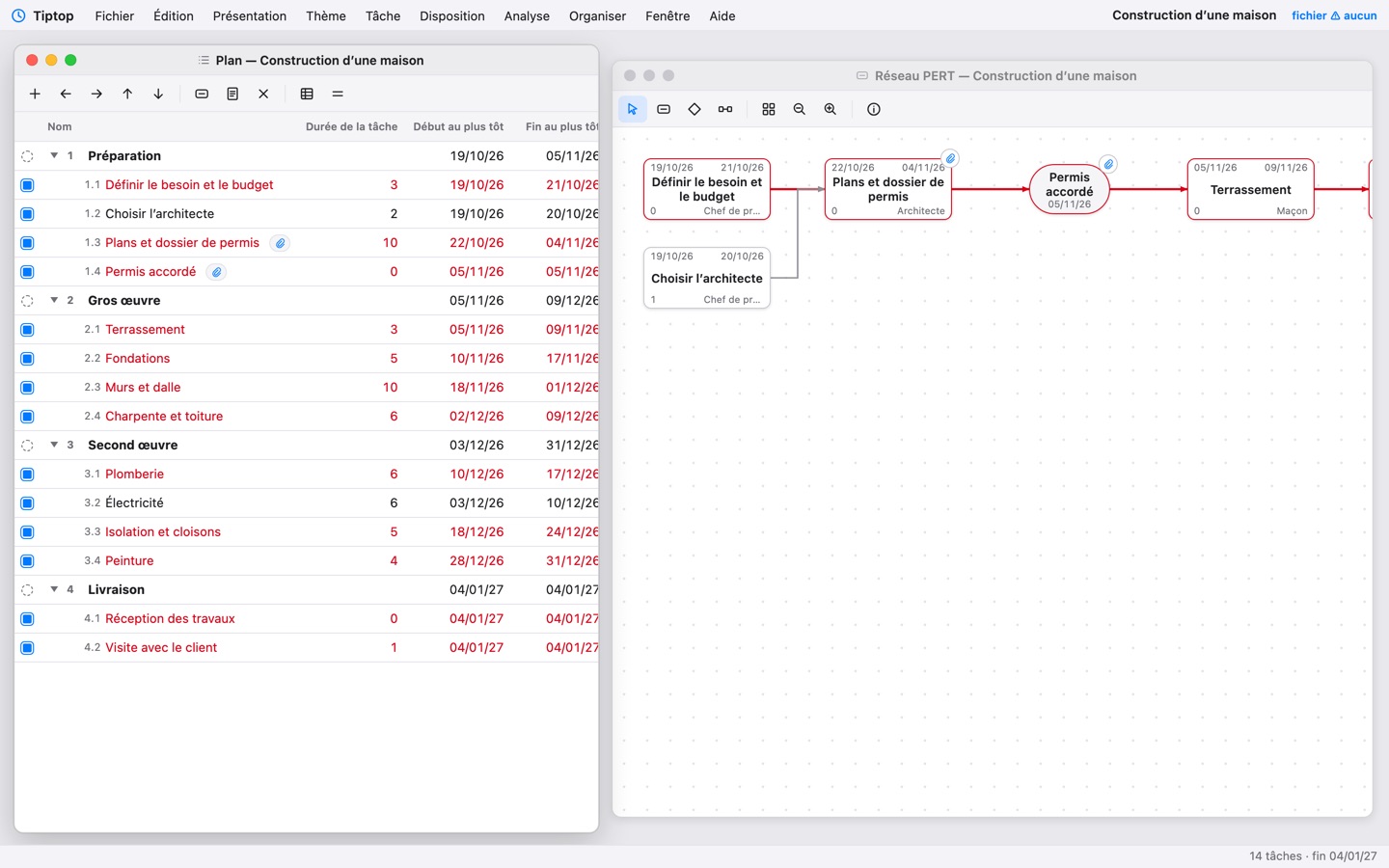Indent task with the right arrow icon
1389x868 pixels.
coord(96,94)
